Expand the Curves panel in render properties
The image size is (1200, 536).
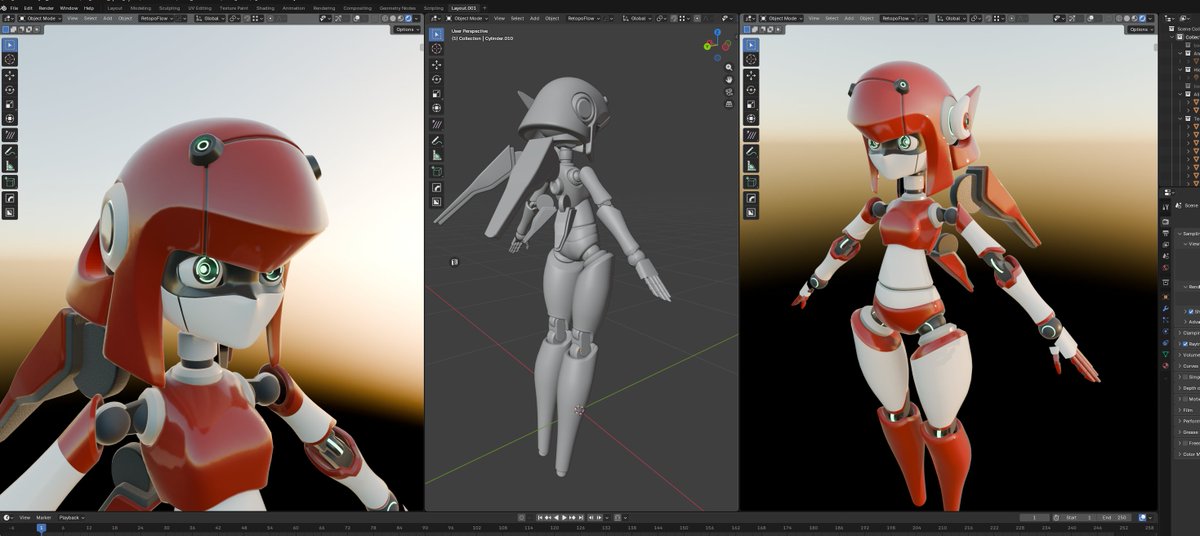pyautogui.click(x=1188, y=365)
